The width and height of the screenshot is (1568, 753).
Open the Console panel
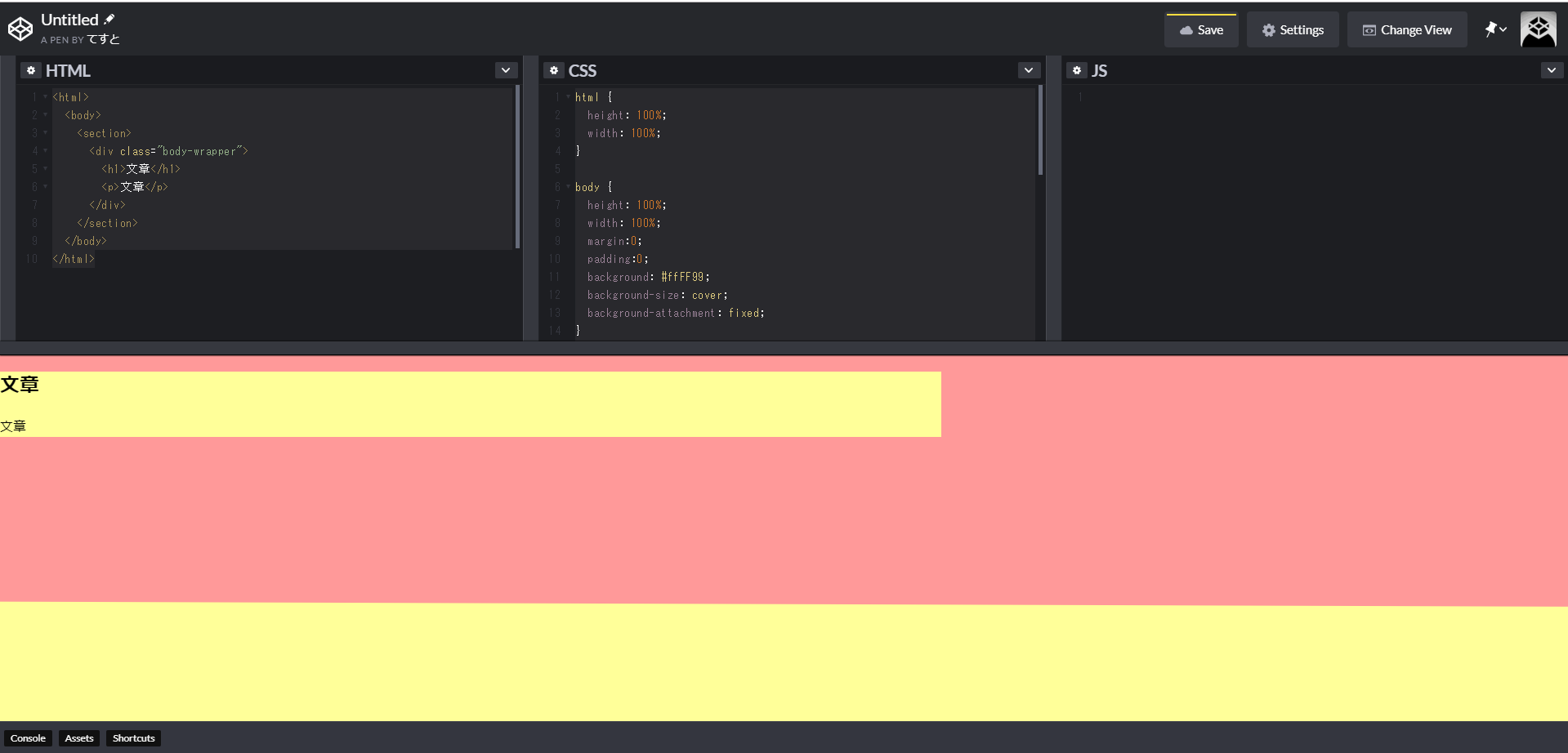pyautogui.click(x=28, y=738)
